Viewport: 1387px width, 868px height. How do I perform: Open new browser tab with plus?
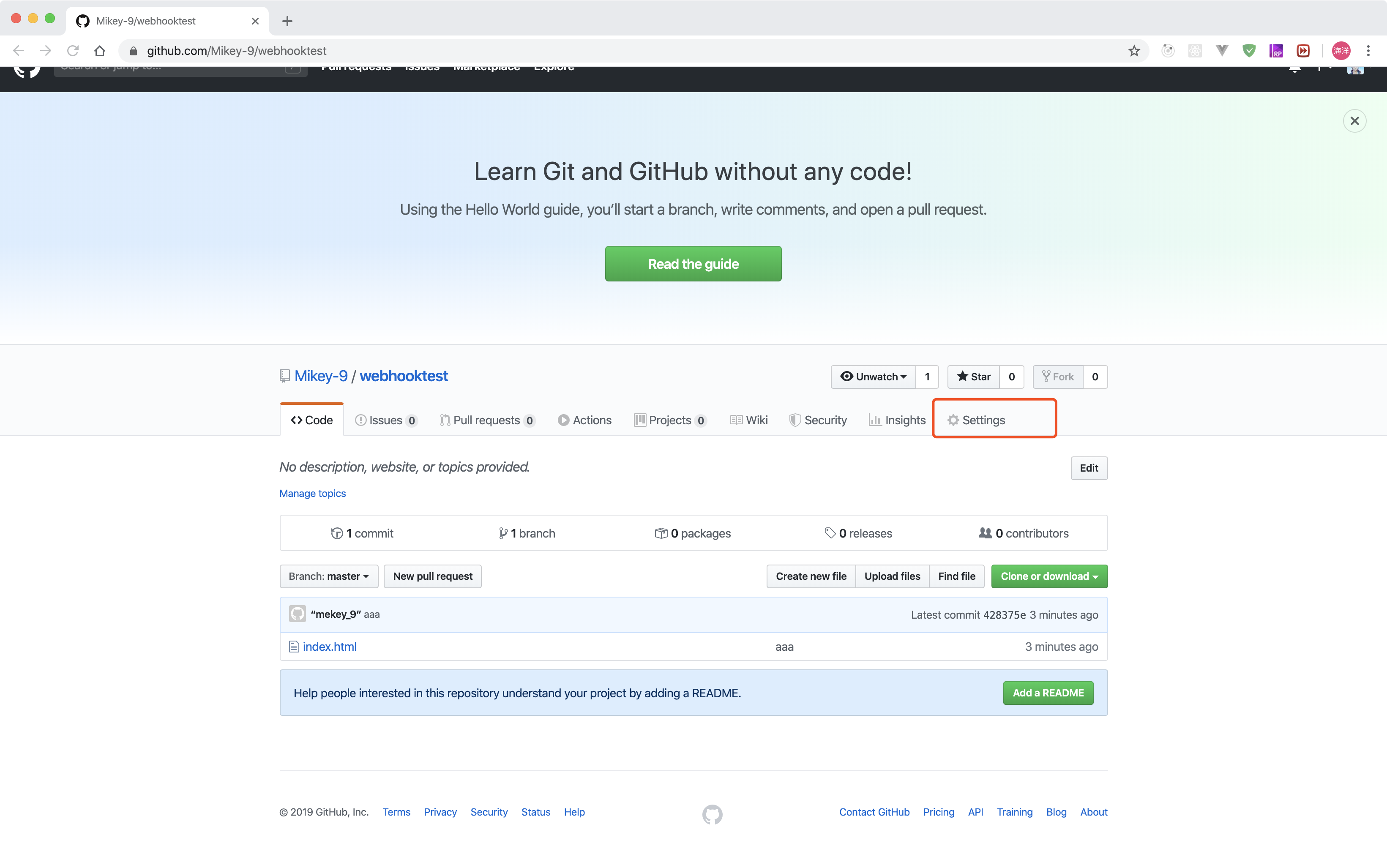pos(287,21)
